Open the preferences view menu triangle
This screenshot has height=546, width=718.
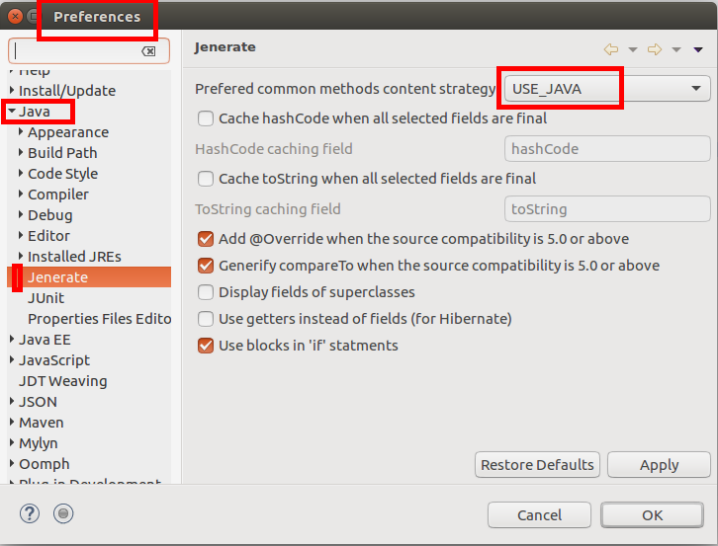(698, 49)
